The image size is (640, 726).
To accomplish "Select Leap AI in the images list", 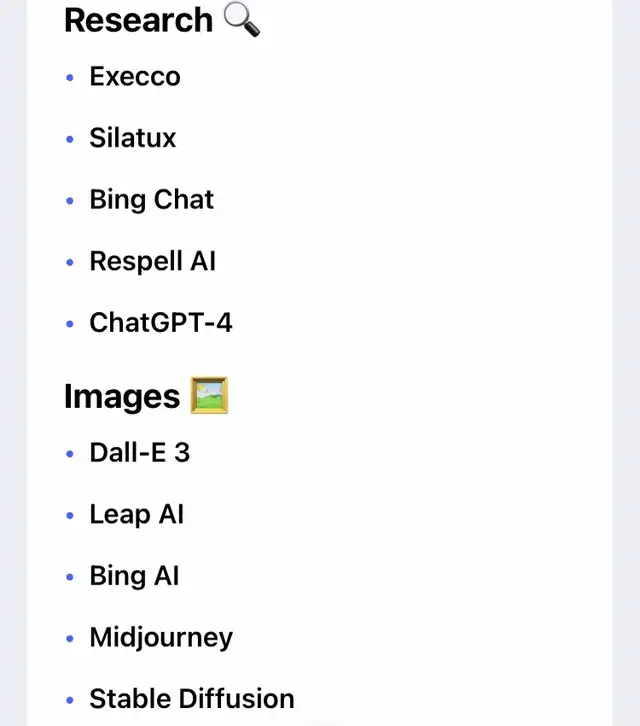I will [137, 514].
